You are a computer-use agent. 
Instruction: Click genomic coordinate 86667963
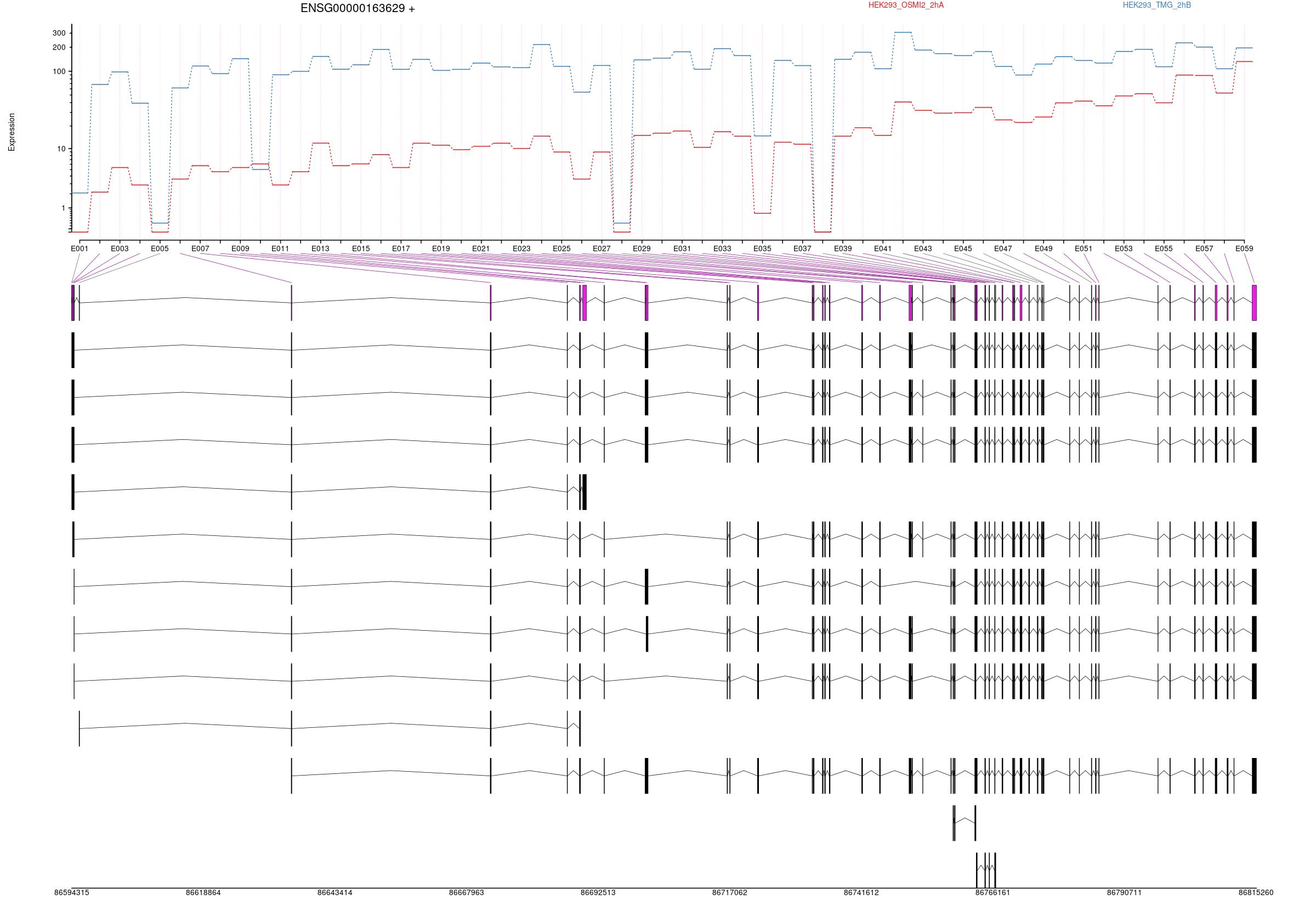click(x=467, y=892)
